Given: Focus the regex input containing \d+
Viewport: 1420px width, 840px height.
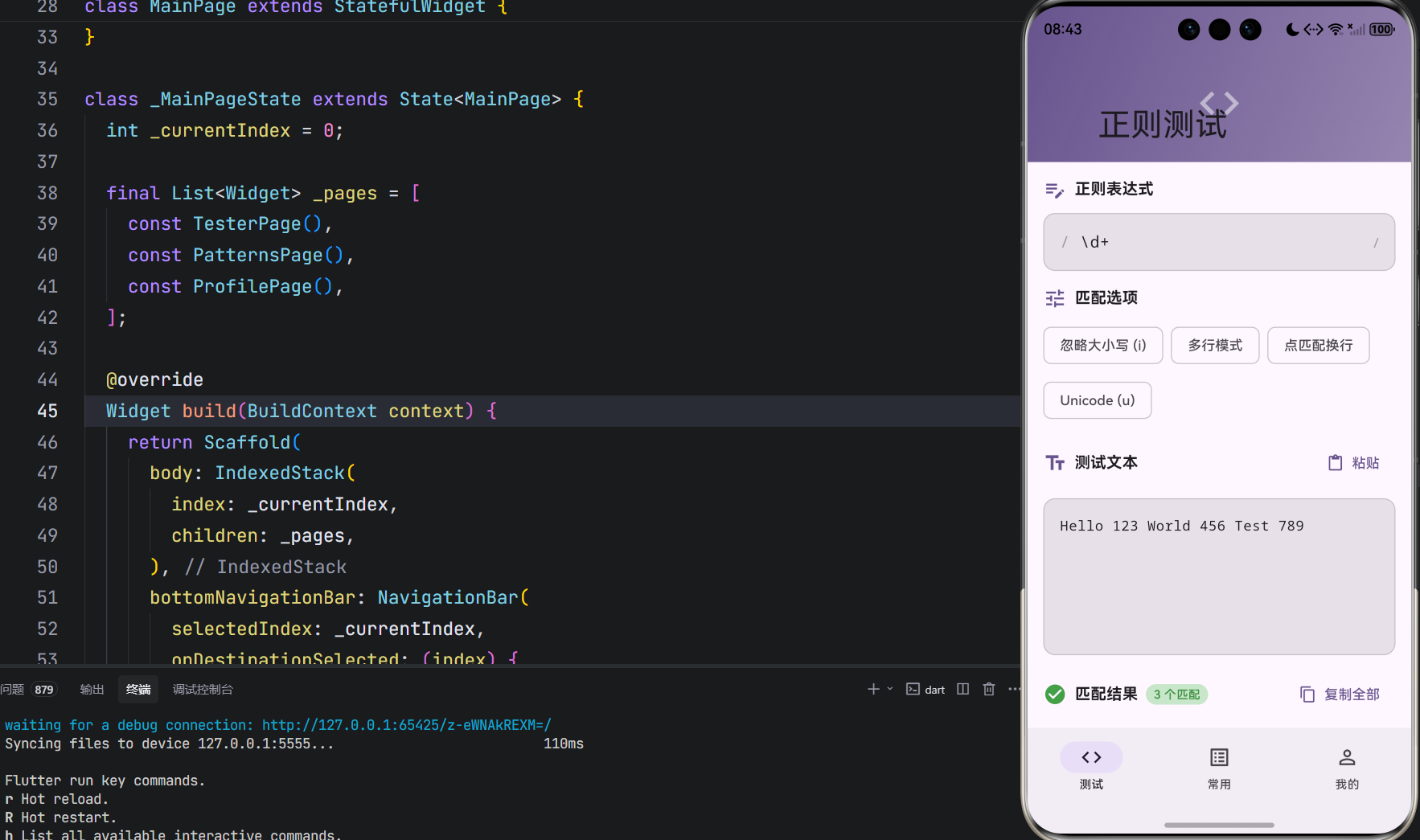Looking at the screenshot, I should click(1219, 242).
